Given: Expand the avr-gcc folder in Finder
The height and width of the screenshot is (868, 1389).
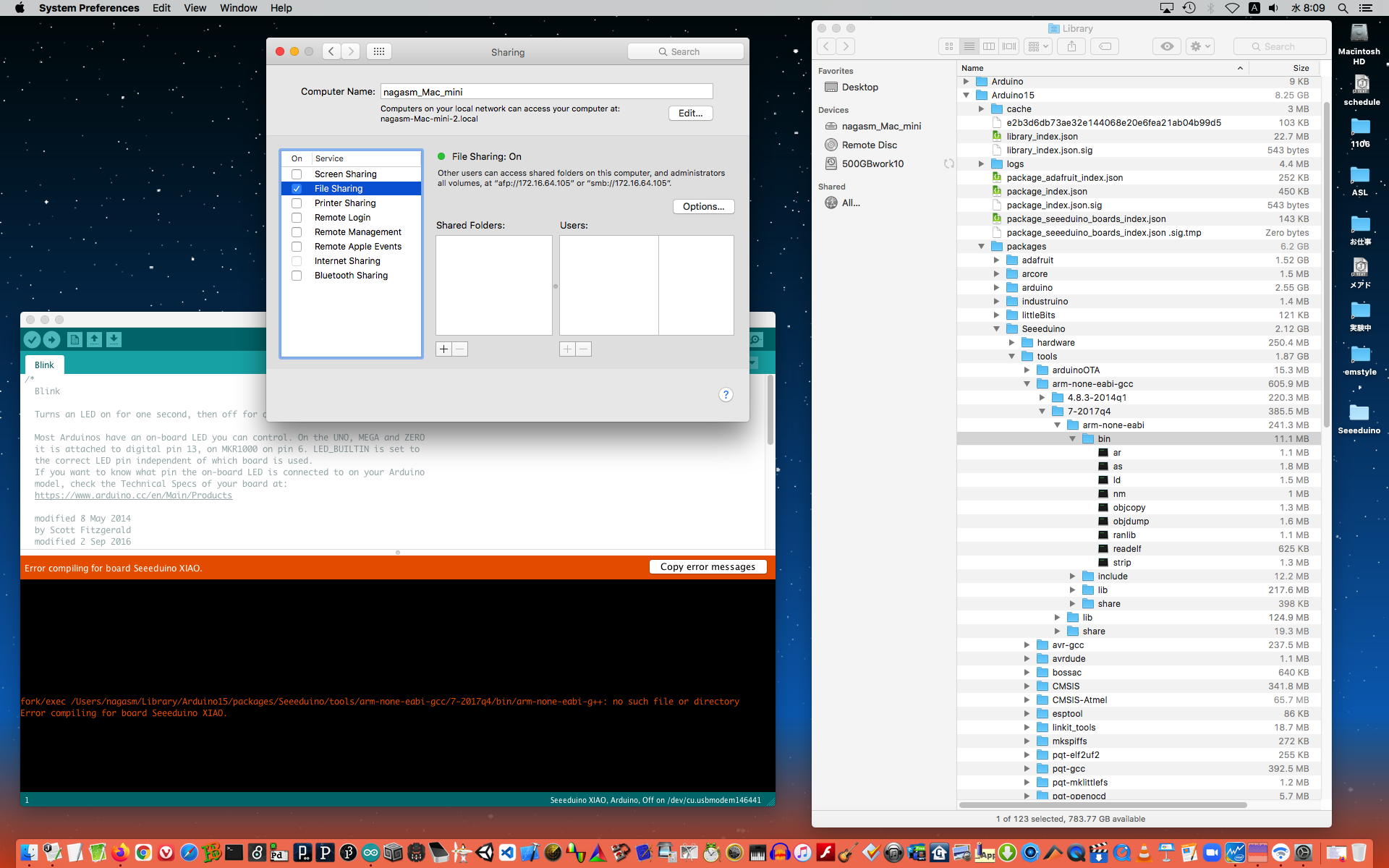Looking at the screenshot, I should pyautogui.click(x=1027, y=645).
